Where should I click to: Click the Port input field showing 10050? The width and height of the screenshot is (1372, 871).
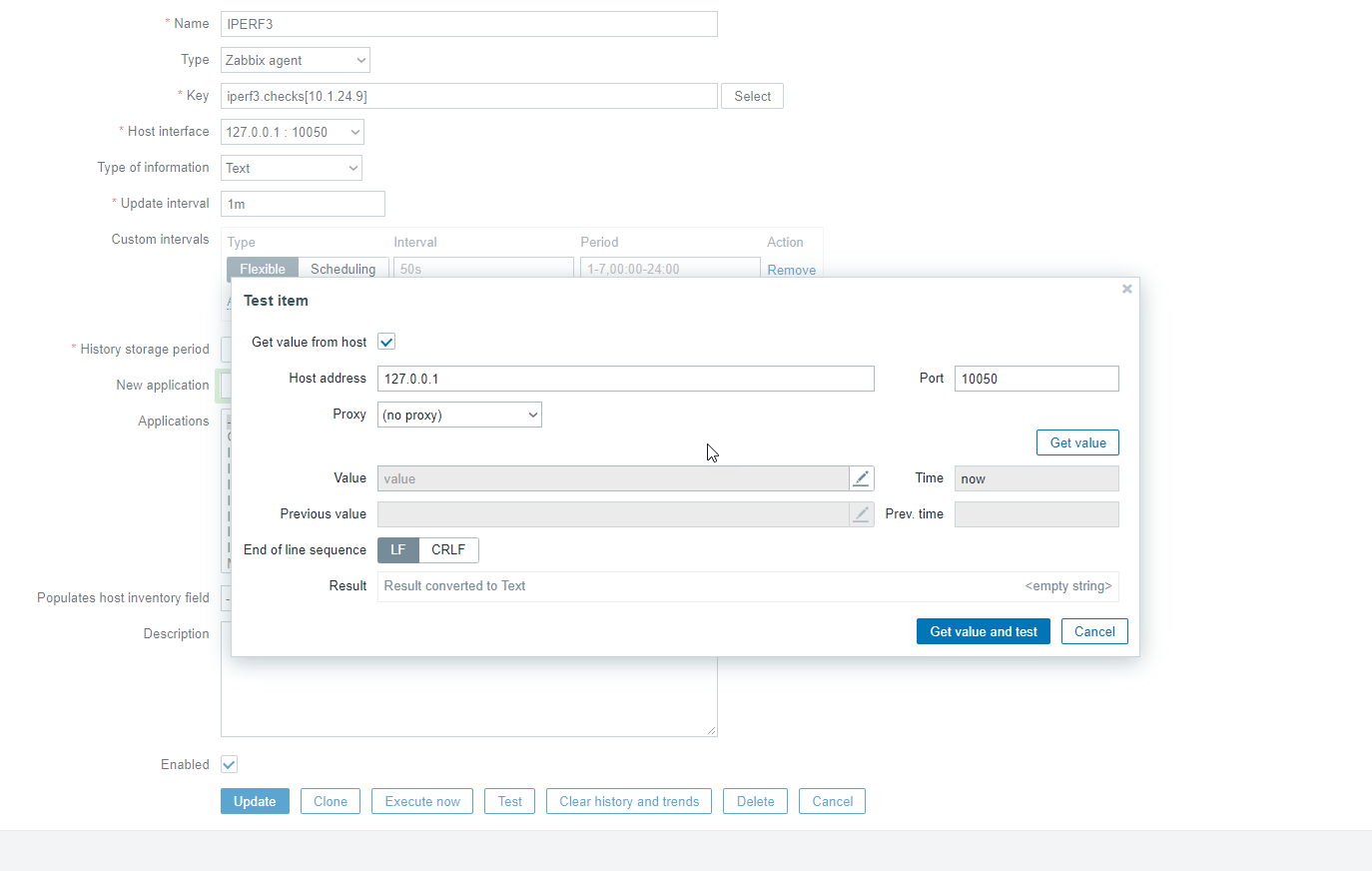(x=1036, y=379)
